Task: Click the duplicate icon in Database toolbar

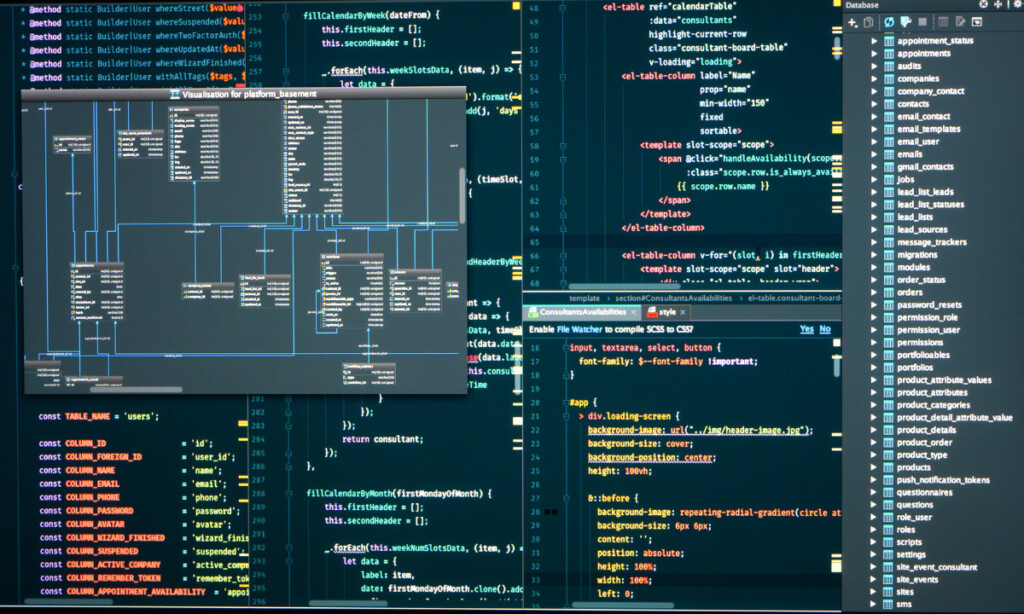Action: click(x=868, y=21)
